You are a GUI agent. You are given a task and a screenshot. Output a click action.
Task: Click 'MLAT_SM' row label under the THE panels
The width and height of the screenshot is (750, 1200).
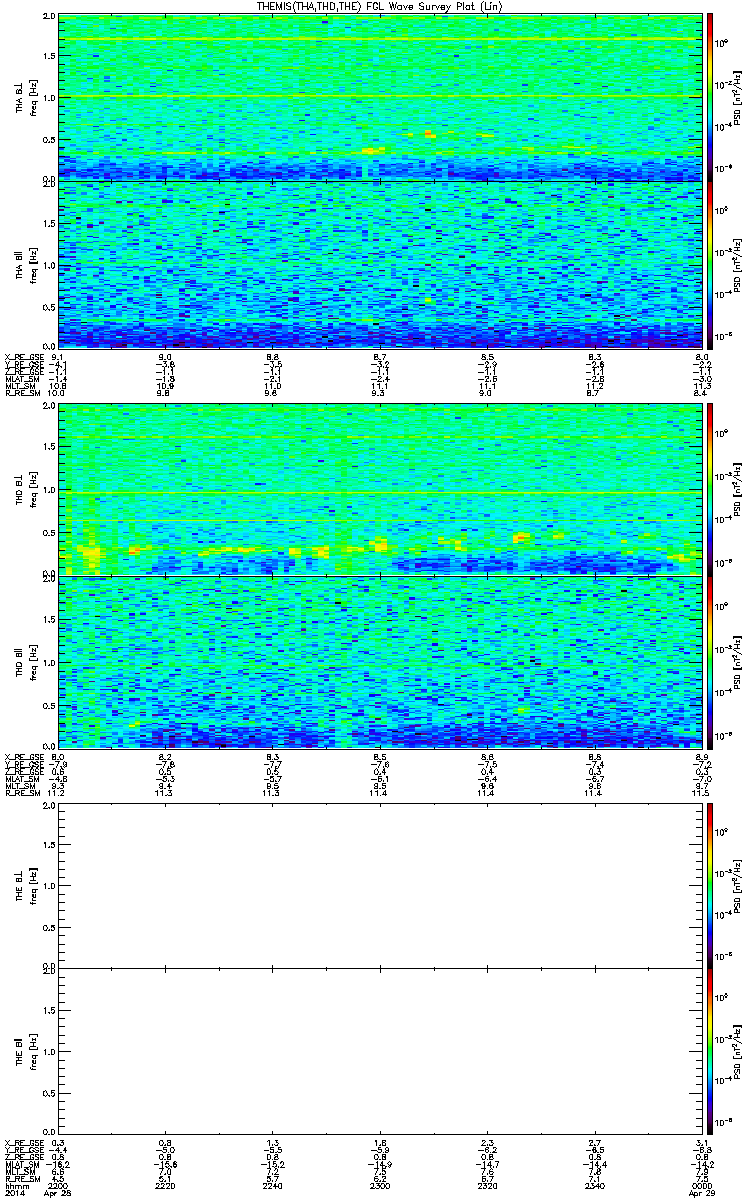pos(21,1165)
